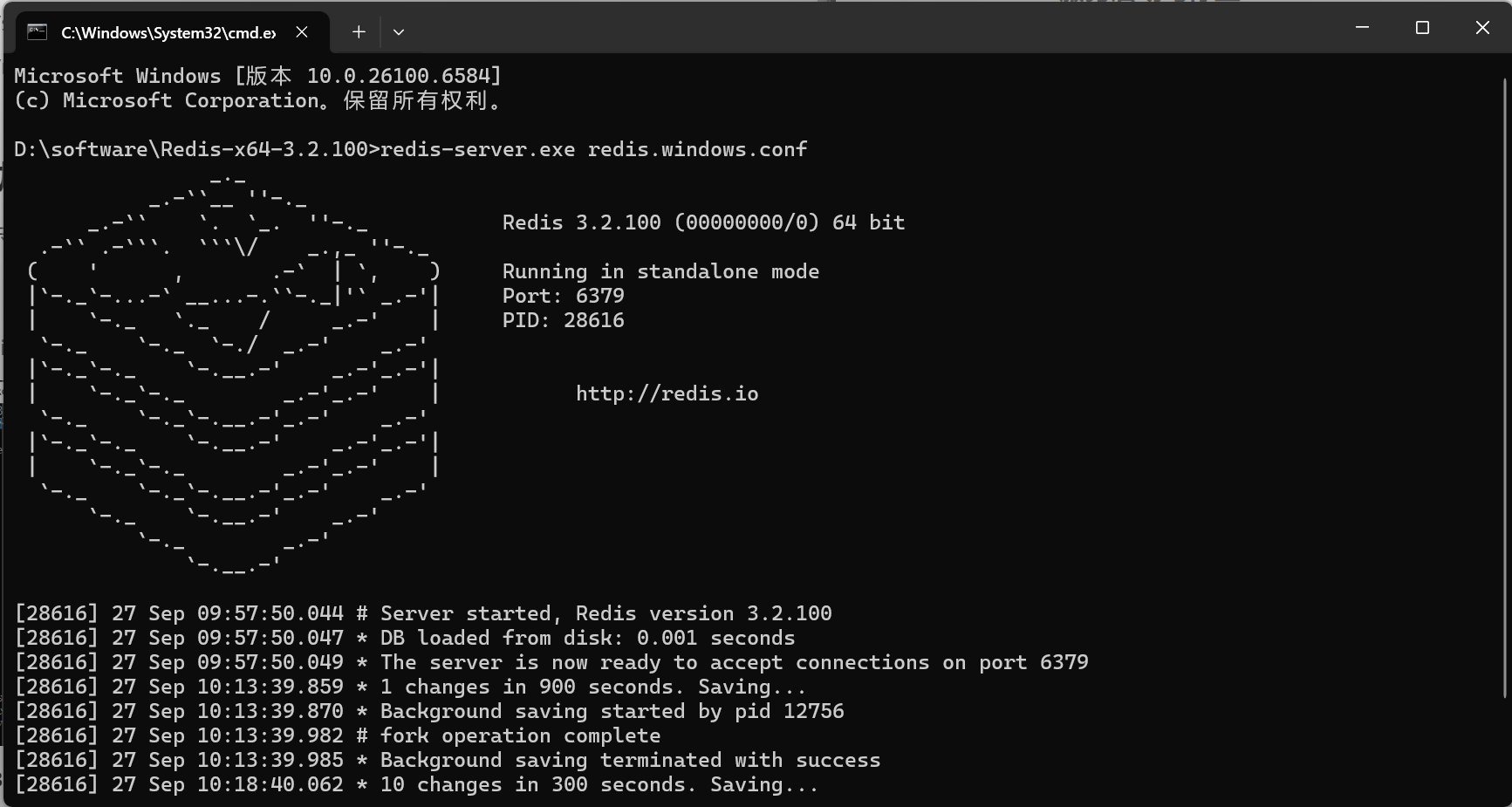Click the '1 changes in 900 seconds. Saving...' line
This screenshot has width=1512, height=807.
point(411,687)
